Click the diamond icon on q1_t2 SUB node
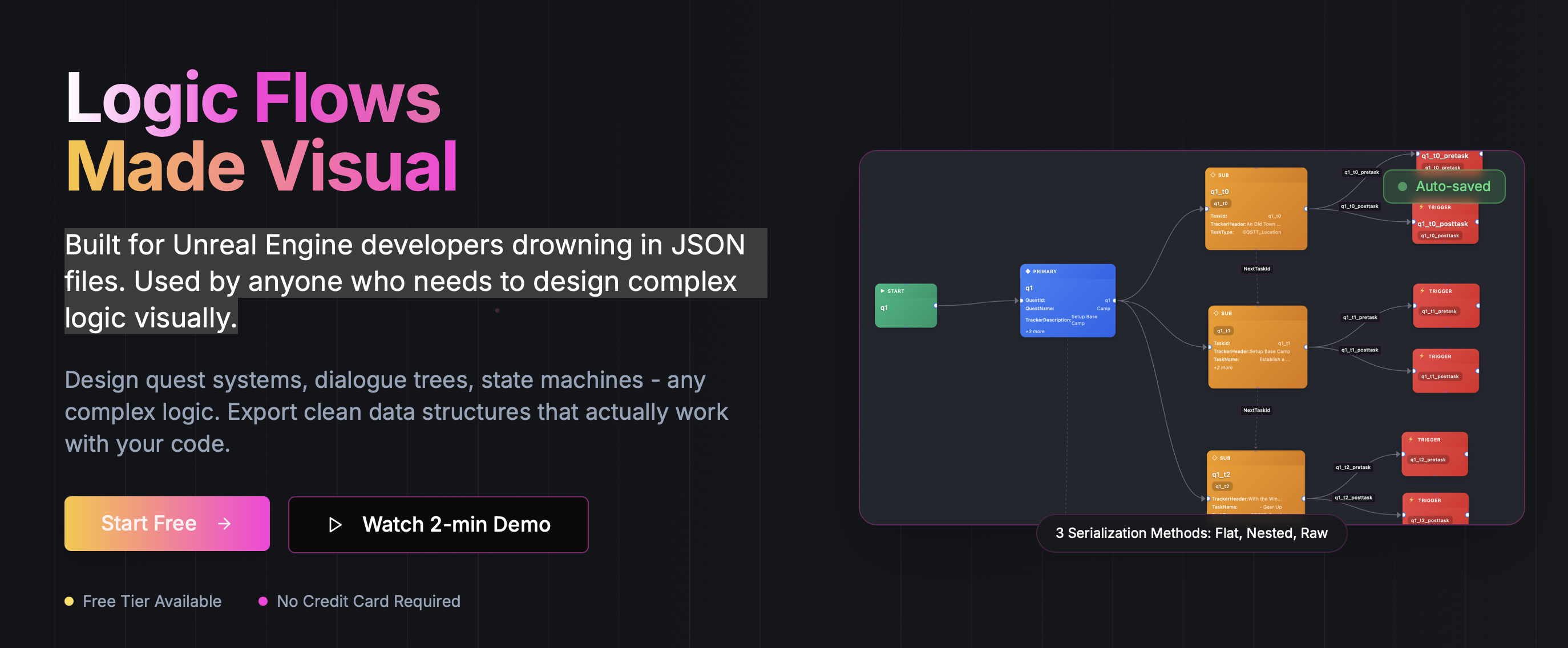The width and height of the screenshot is (1568, 648). coord(1215,458)
